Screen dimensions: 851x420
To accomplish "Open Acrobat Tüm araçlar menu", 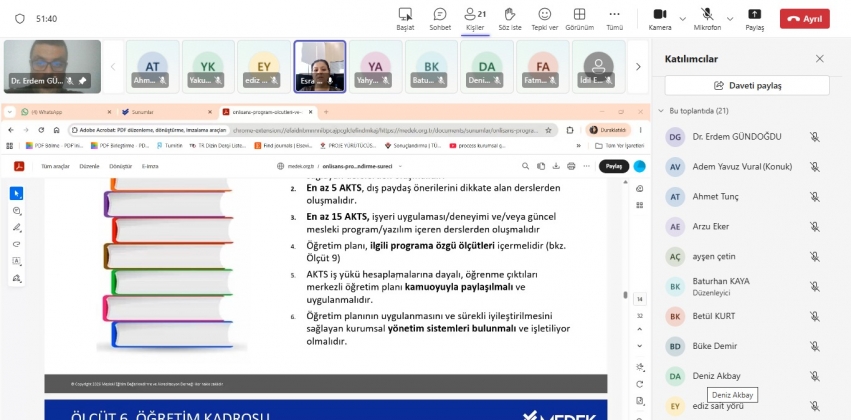I will (x=55, y=167).
